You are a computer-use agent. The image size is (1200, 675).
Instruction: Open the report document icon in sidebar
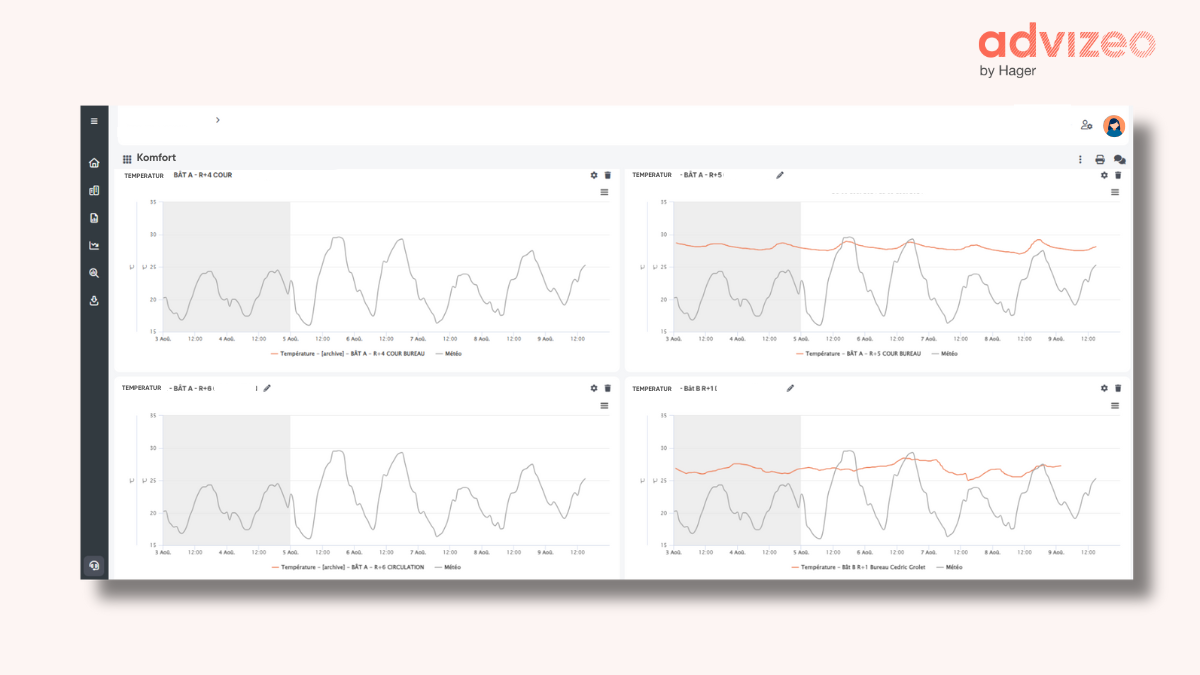[94, 218]
